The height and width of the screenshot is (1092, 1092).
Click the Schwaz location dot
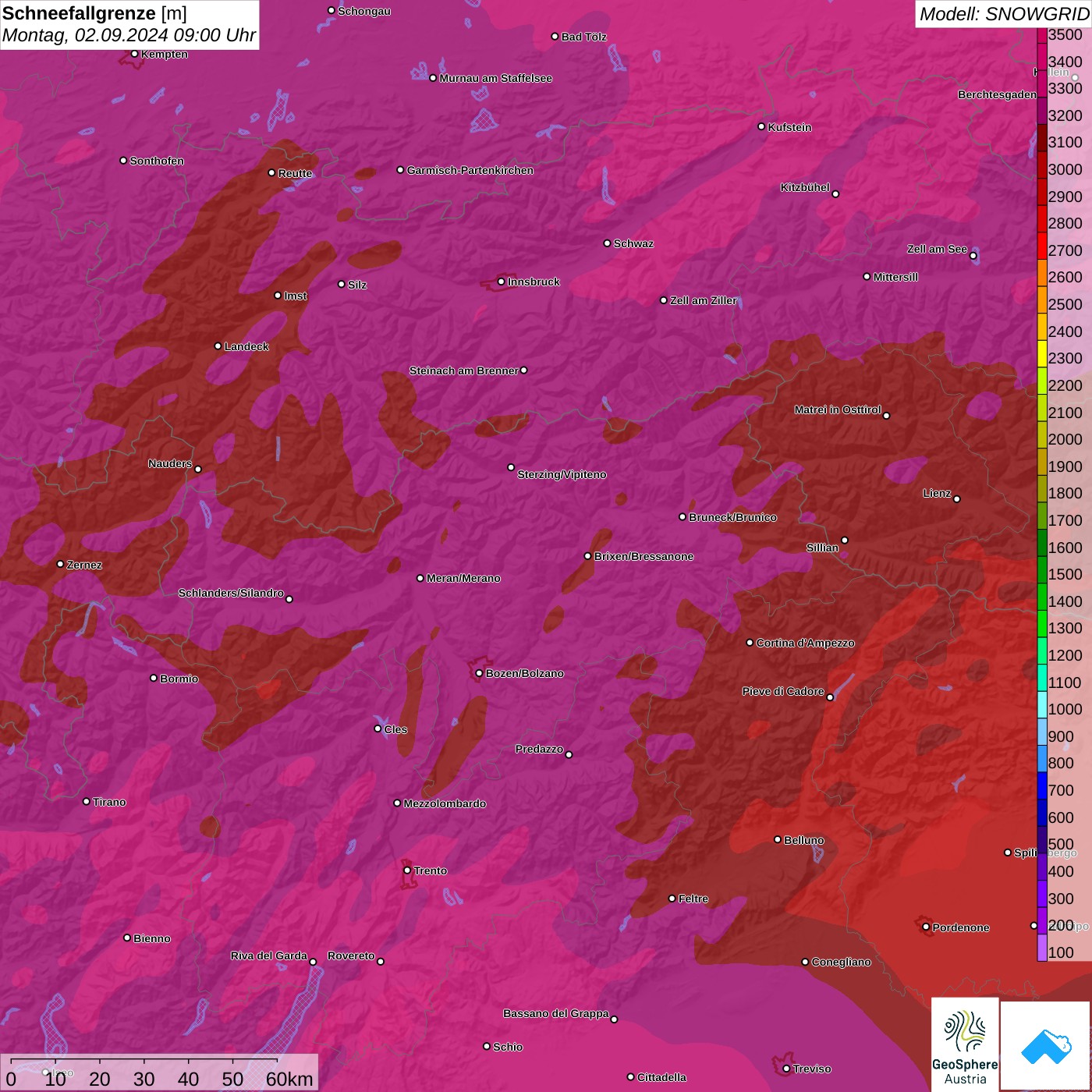tap(608, 243)
